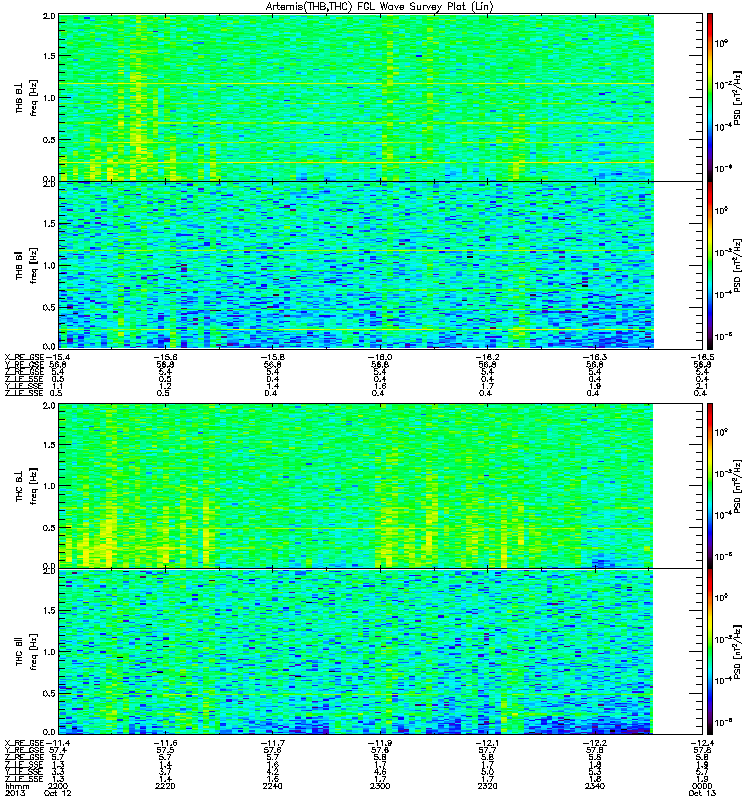The height and width of the screenshot is (800, 750).
Task: Click the THC Y_RE_GSE value "57.5"
Action: click(165, 751)
